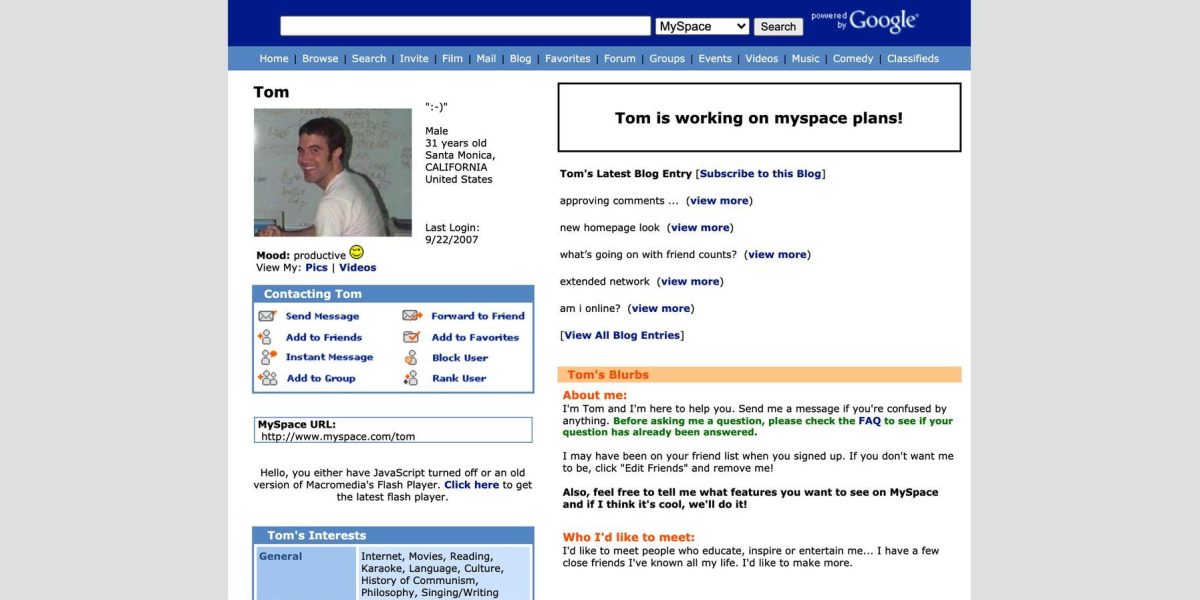1200x600 pixels.
Task: Navigate to the Classifieds section
Action: pos(912,58)
